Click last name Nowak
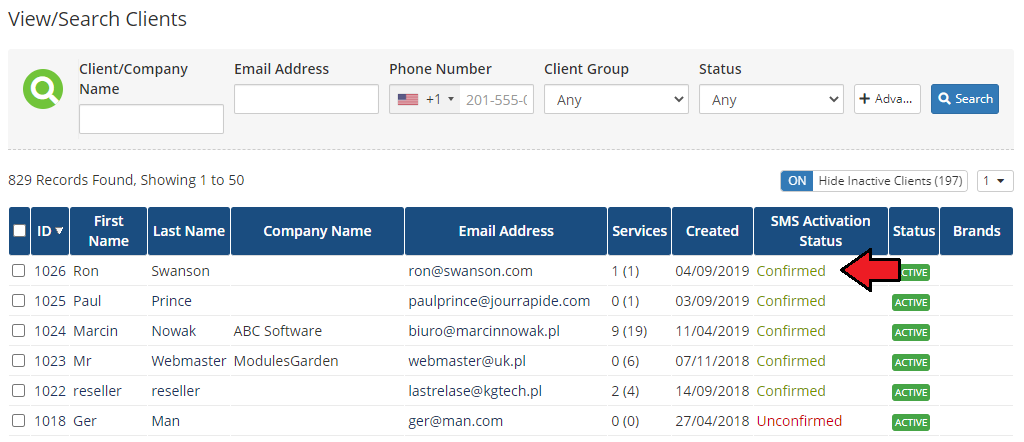This screenshot has height=442, width=1024. (x=174, y=331)
